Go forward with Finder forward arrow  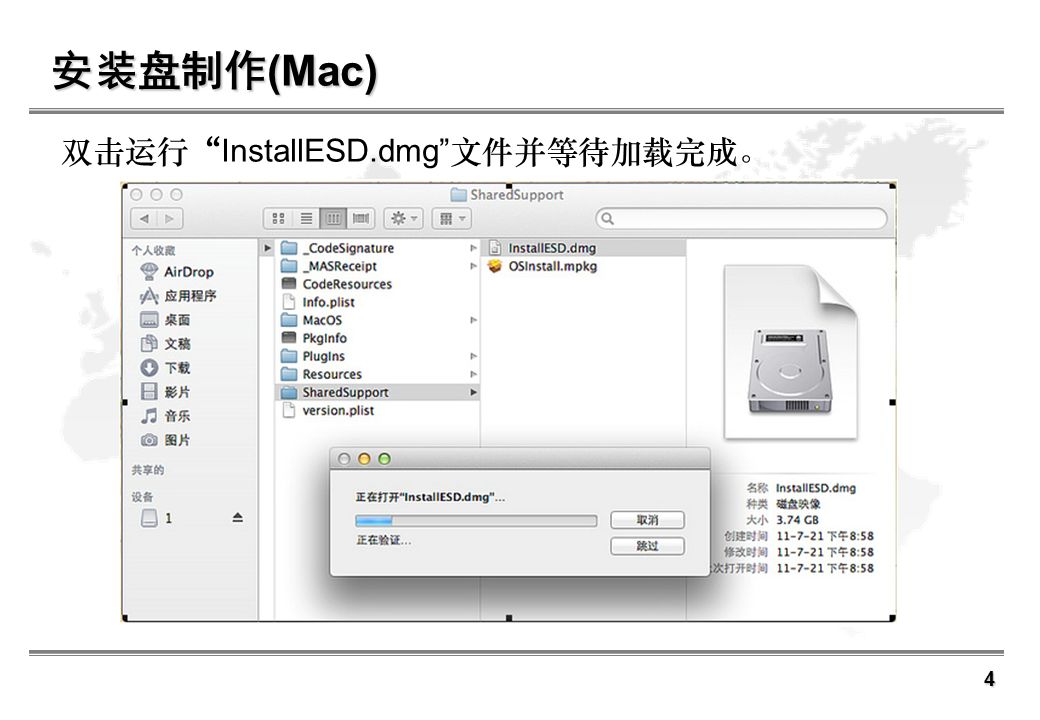tap(170, 218)
